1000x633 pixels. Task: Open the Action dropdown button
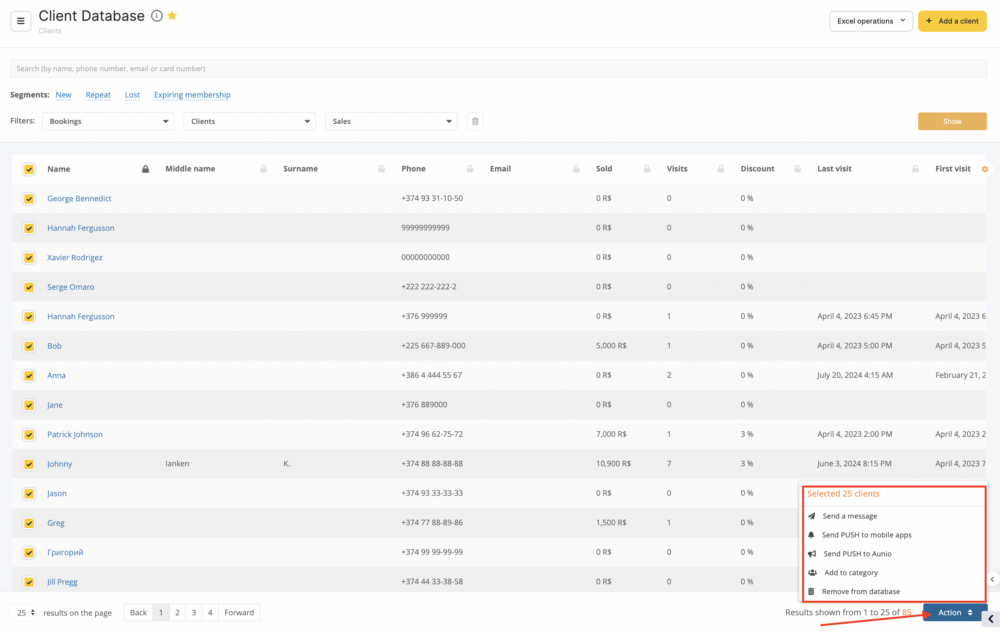pyautogui.click(x=955, y=613)
